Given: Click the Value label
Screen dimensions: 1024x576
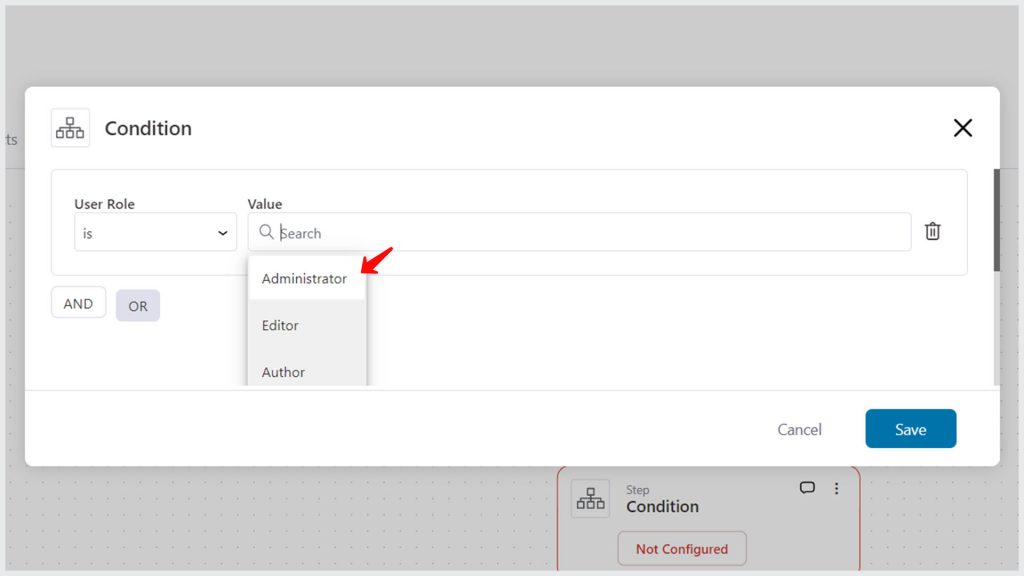Looking at the screenshot, I should 264,204.
